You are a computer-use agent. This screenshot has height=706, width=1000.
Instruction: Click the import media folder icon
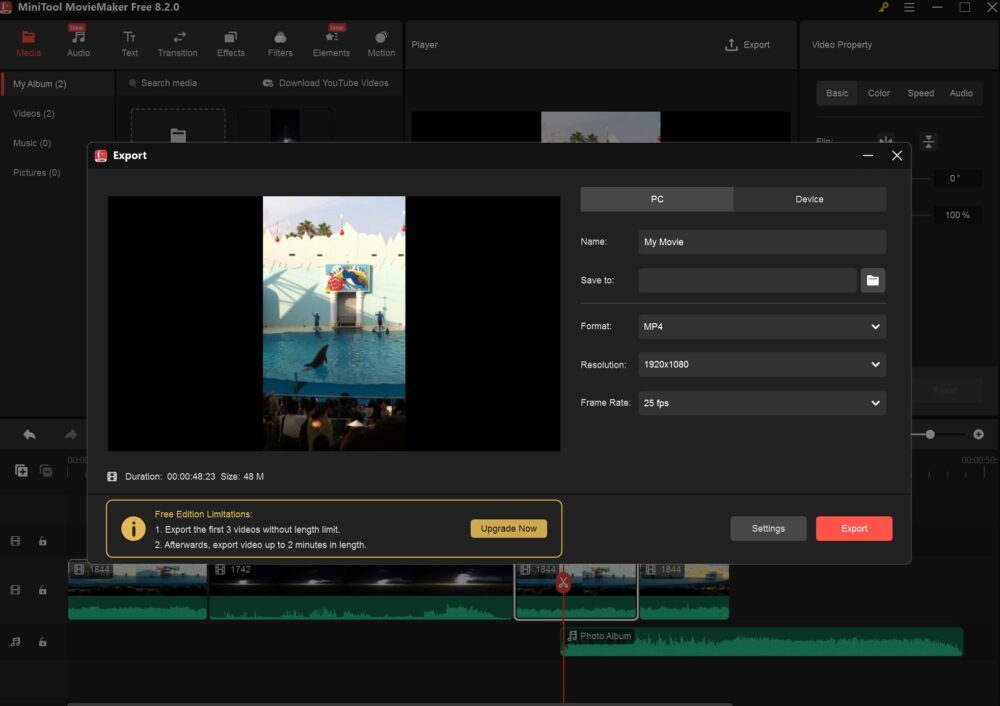click(178, 134)
